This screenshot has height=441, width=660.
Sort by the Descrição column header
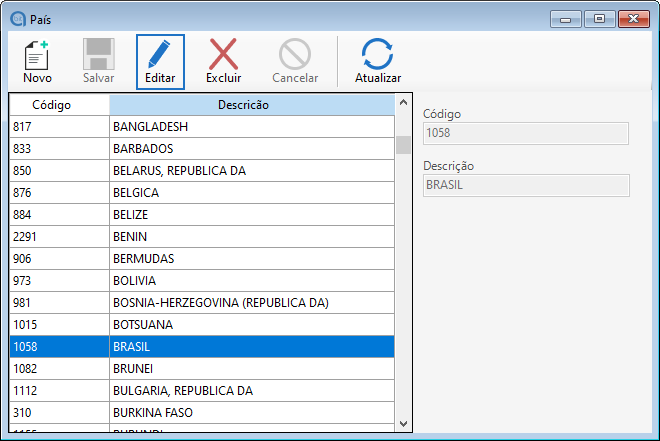252,105
